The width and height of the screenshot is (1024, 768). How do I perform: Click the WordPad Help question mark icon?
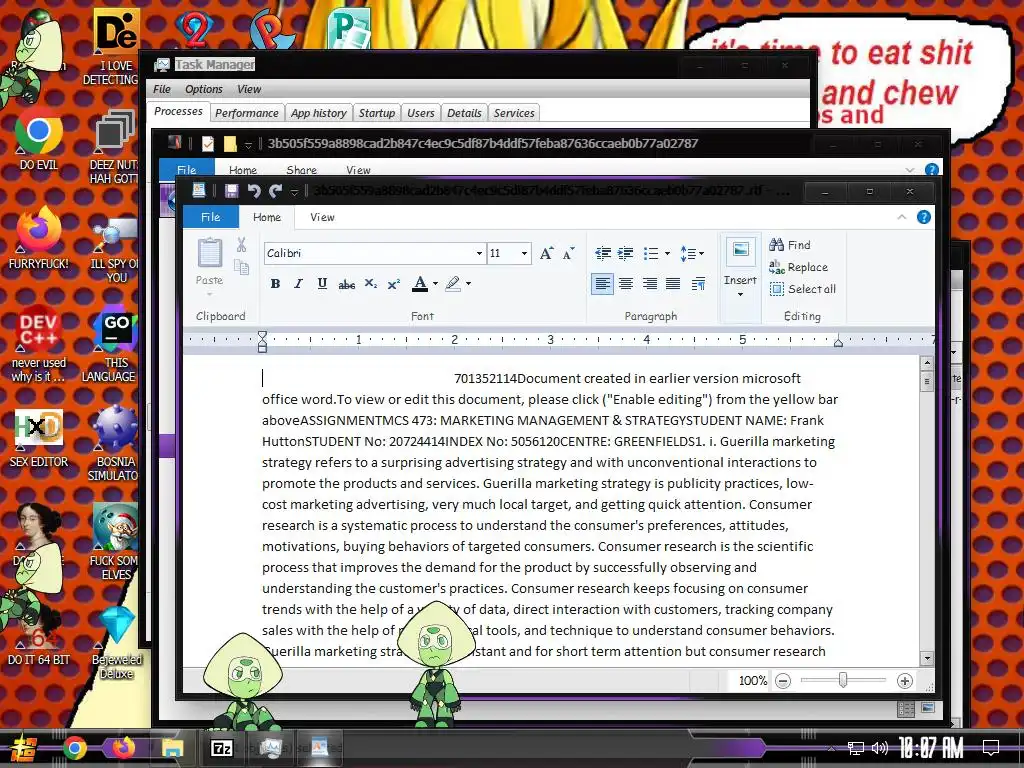[x=923, y=217]
